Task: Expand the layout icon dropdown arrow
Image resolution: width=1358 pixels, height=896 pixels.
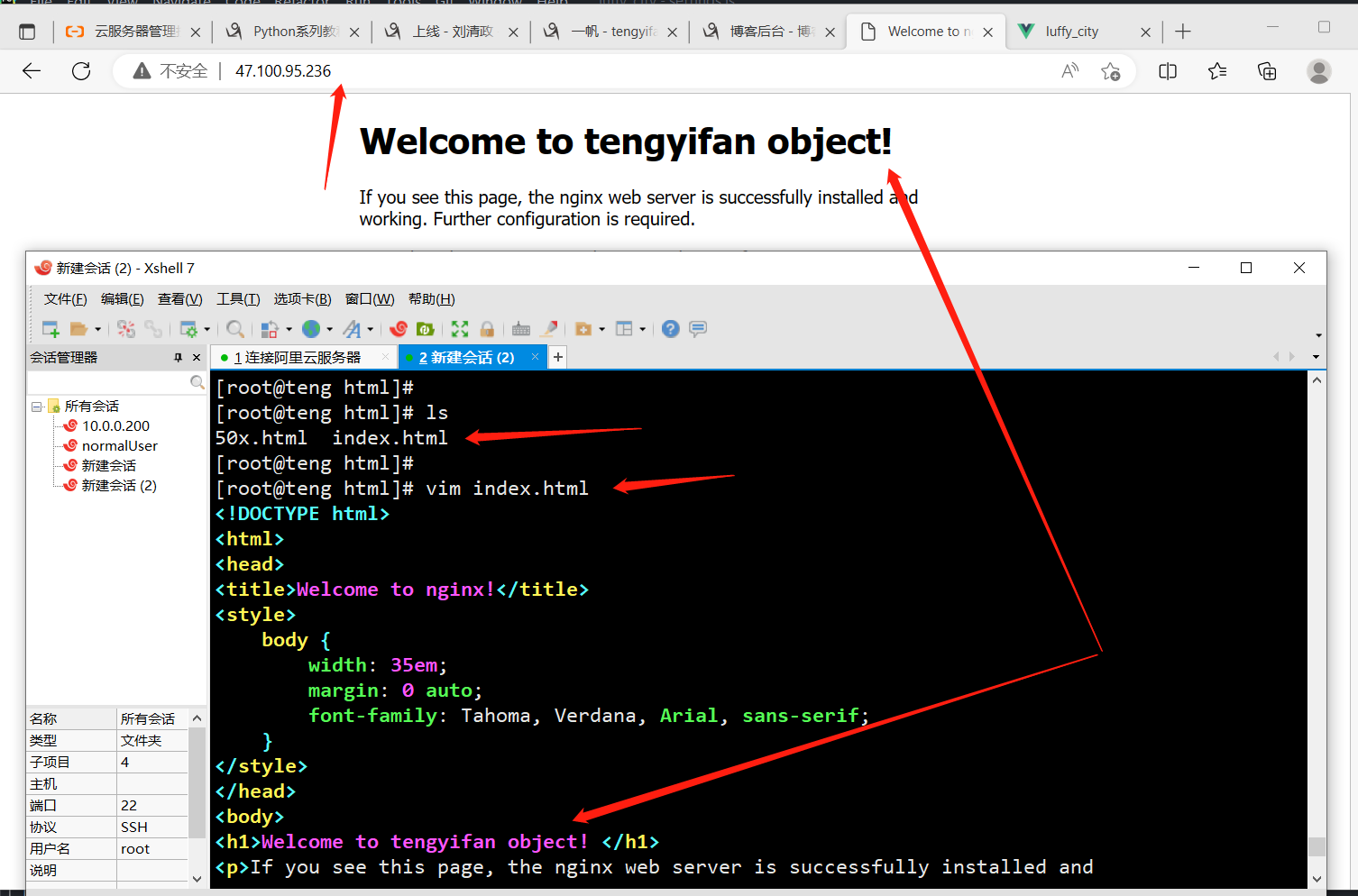Action: 643,330
